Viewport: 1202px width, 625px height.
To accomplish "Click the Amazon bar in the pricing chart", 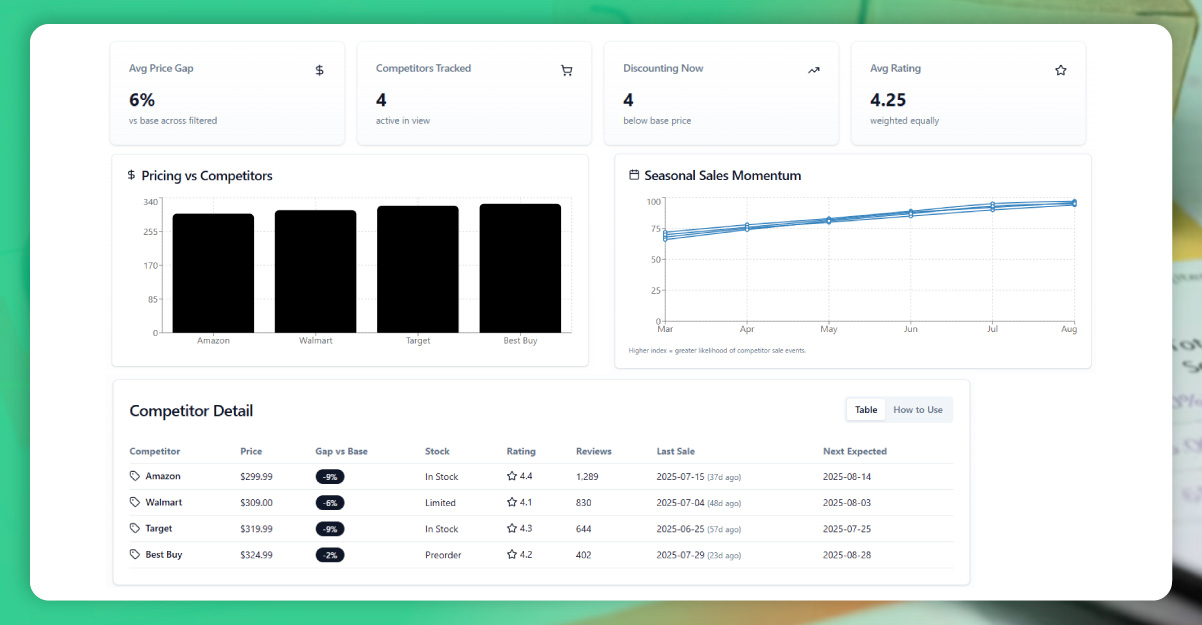I will [x=213, y=273].
